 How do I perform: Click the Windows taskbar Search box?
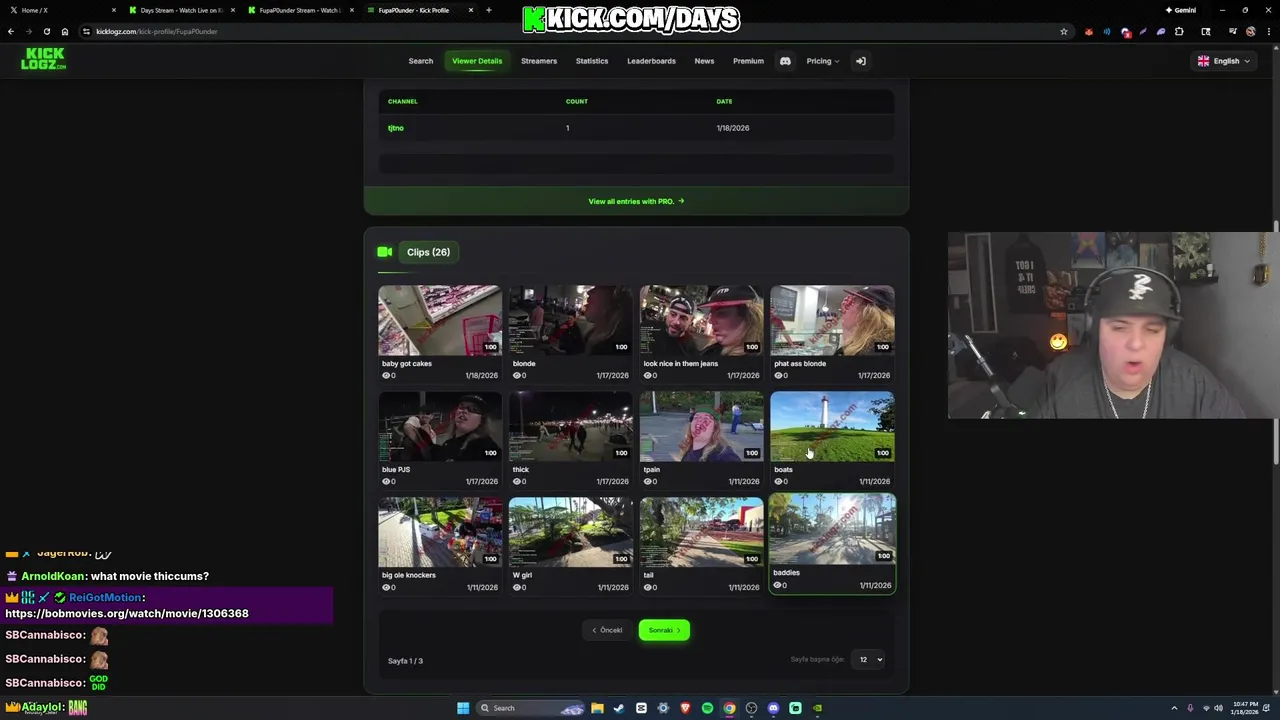tap(530, 708)
